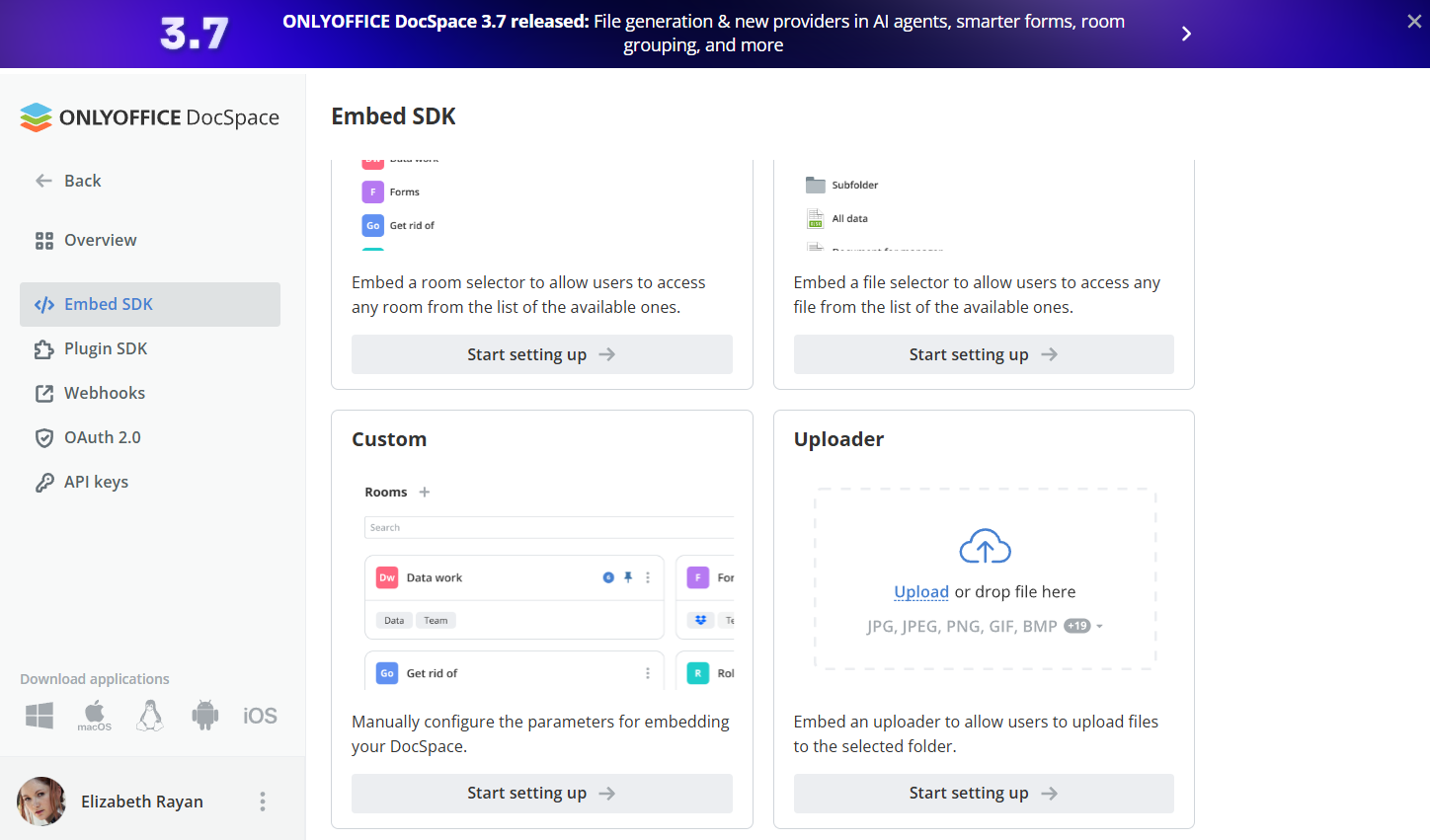Click the Embed SDK code icon

pyautogui.click(x=44, y=305)
